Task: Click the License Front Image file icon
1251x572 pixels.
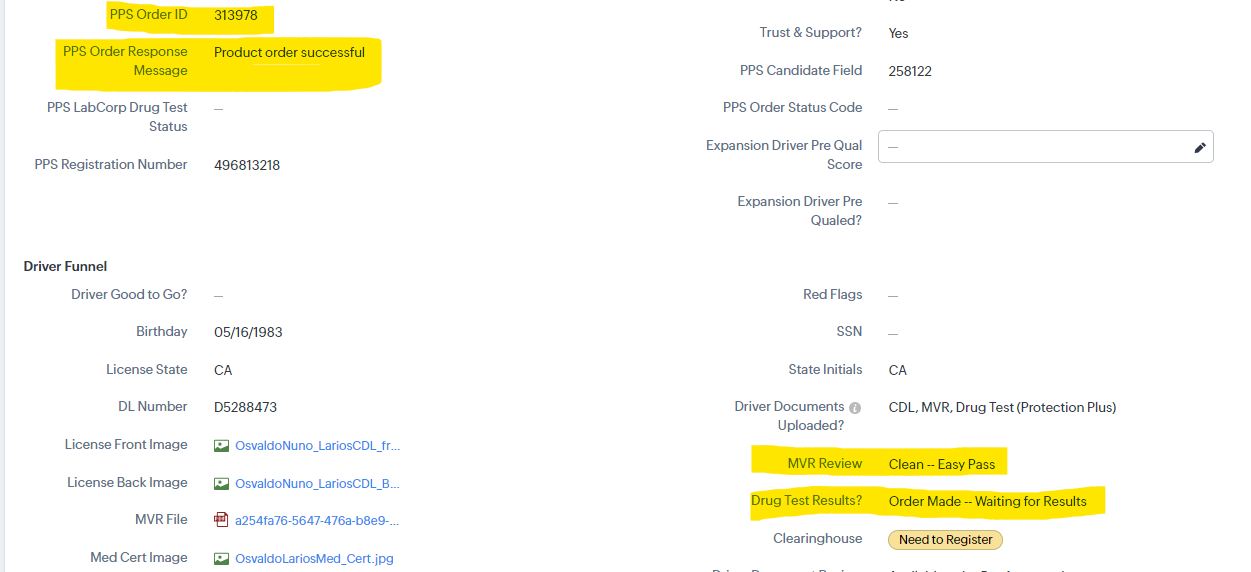Action: click(222, 446)
